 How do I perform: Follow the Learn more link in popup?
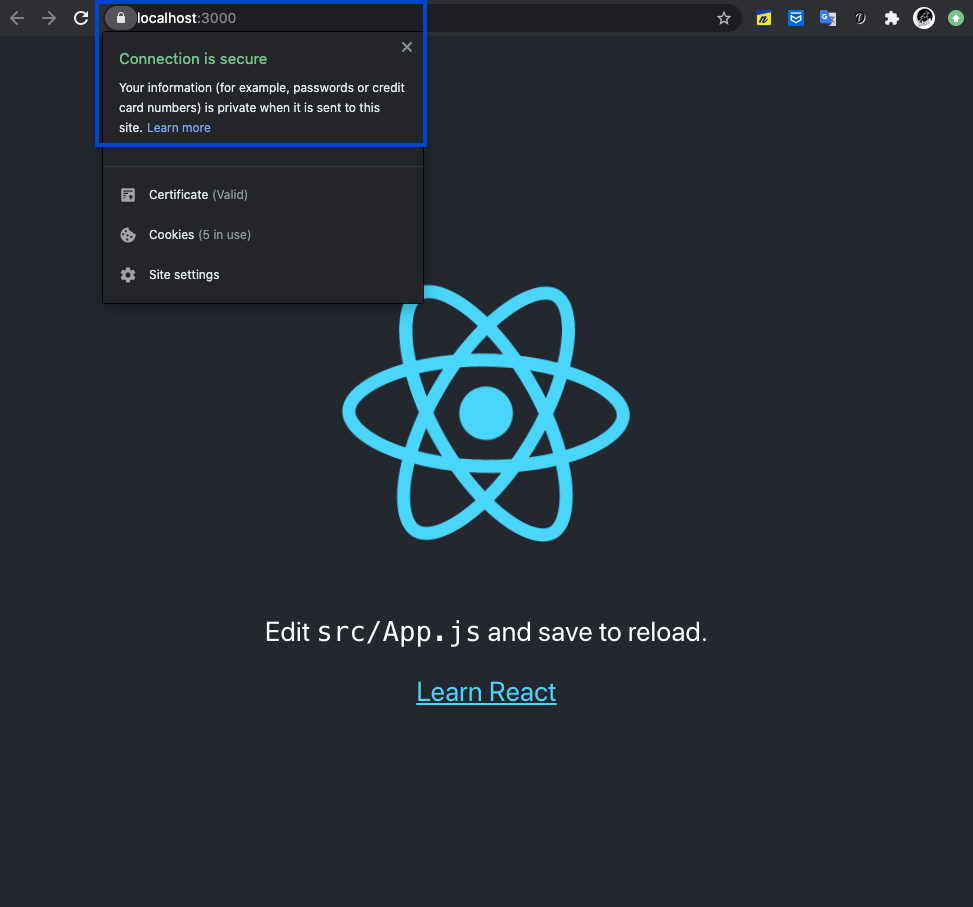[179, 128]
